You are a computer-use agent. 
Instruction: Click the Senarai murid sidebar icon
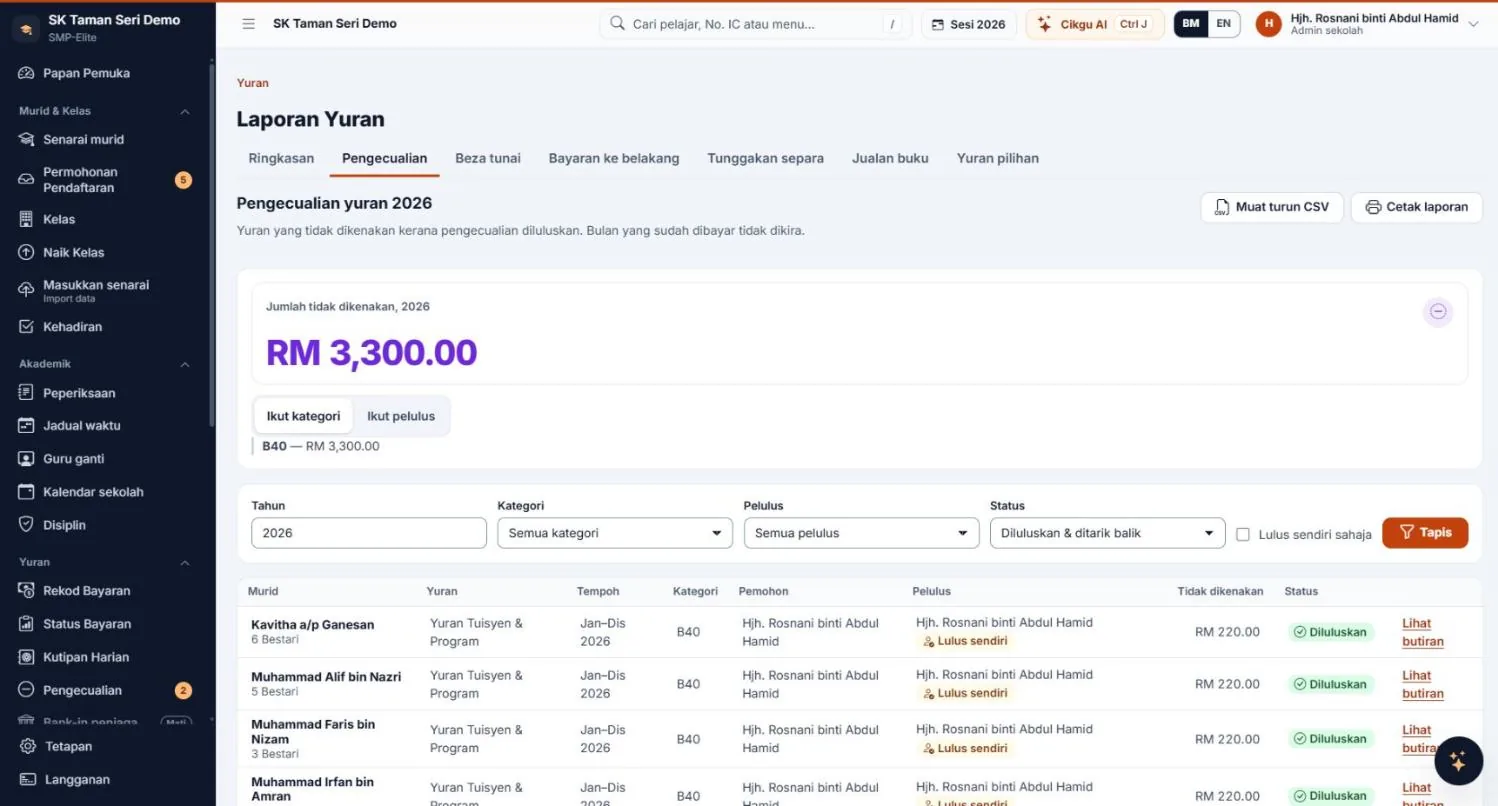27,139
